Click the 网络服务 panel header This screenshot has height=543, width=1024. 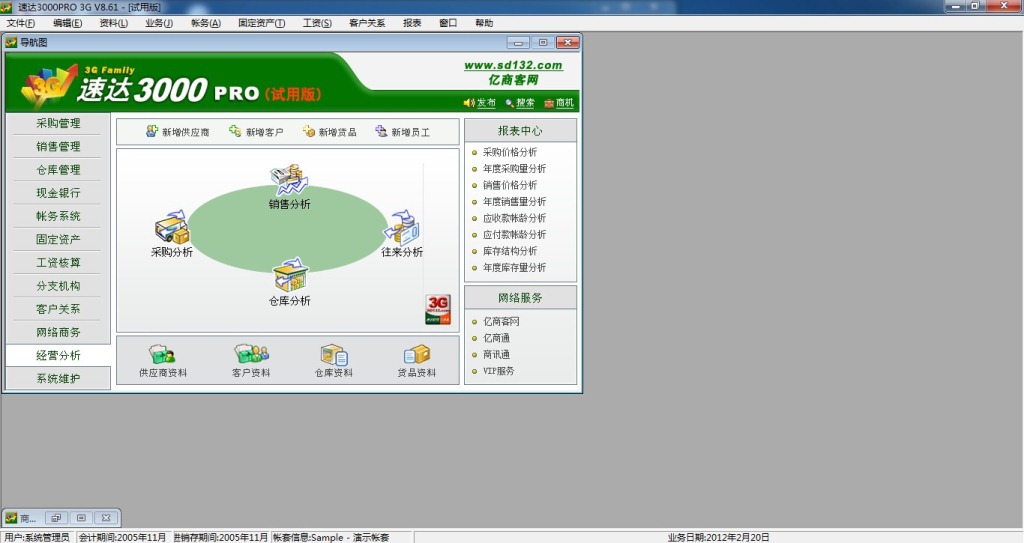tap(520, 297)
